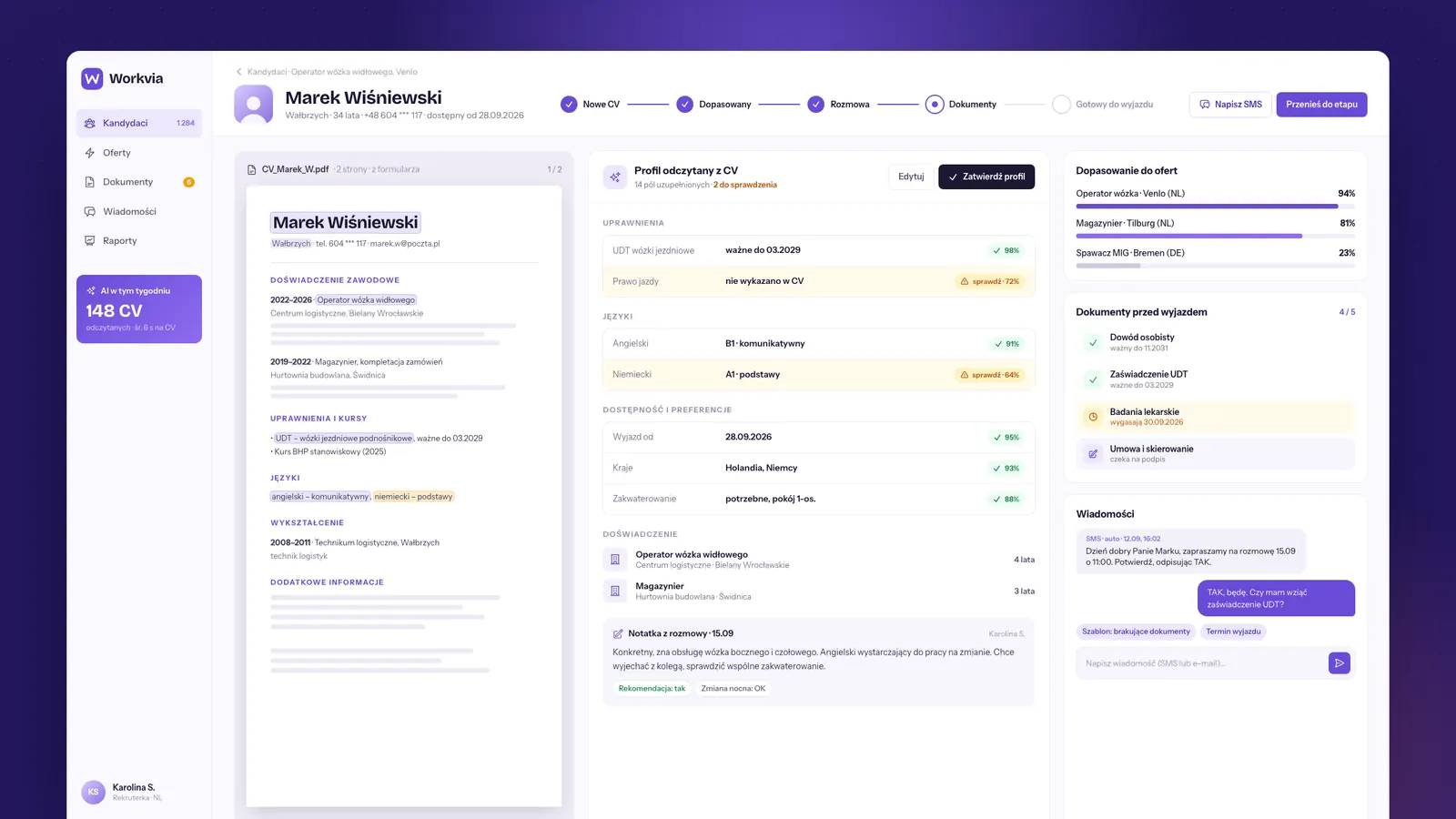Click the back chevron in breadcrumb
Viewport: 1456px width, 819px height.
click(x=239, y=72)
